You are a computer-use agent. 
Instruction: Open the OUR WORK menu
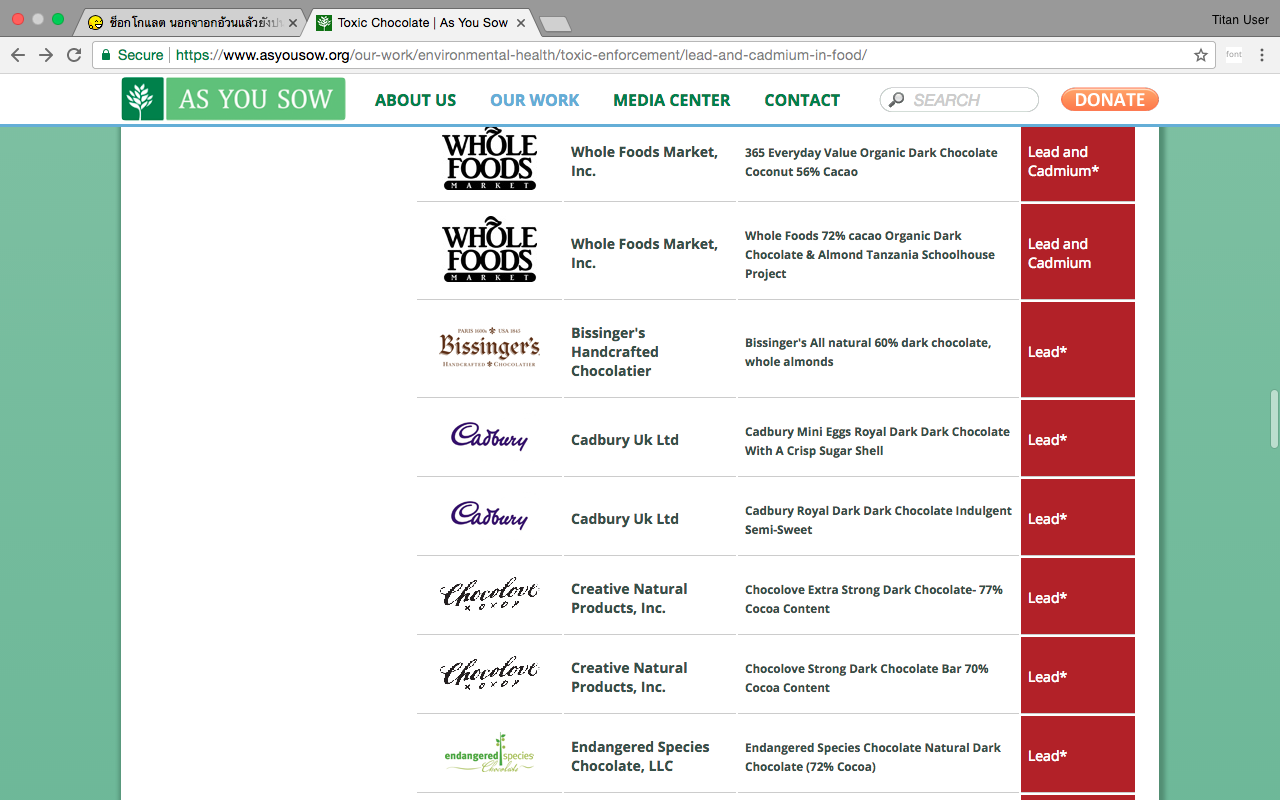(535, 100)
